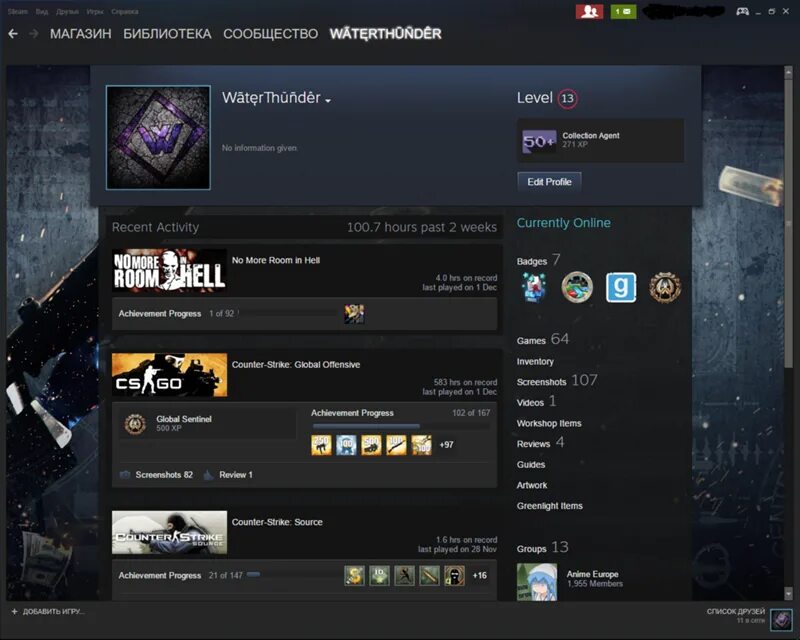800x640 pixels.
Task: Open the Artwork link
Action: coord(532,485)
